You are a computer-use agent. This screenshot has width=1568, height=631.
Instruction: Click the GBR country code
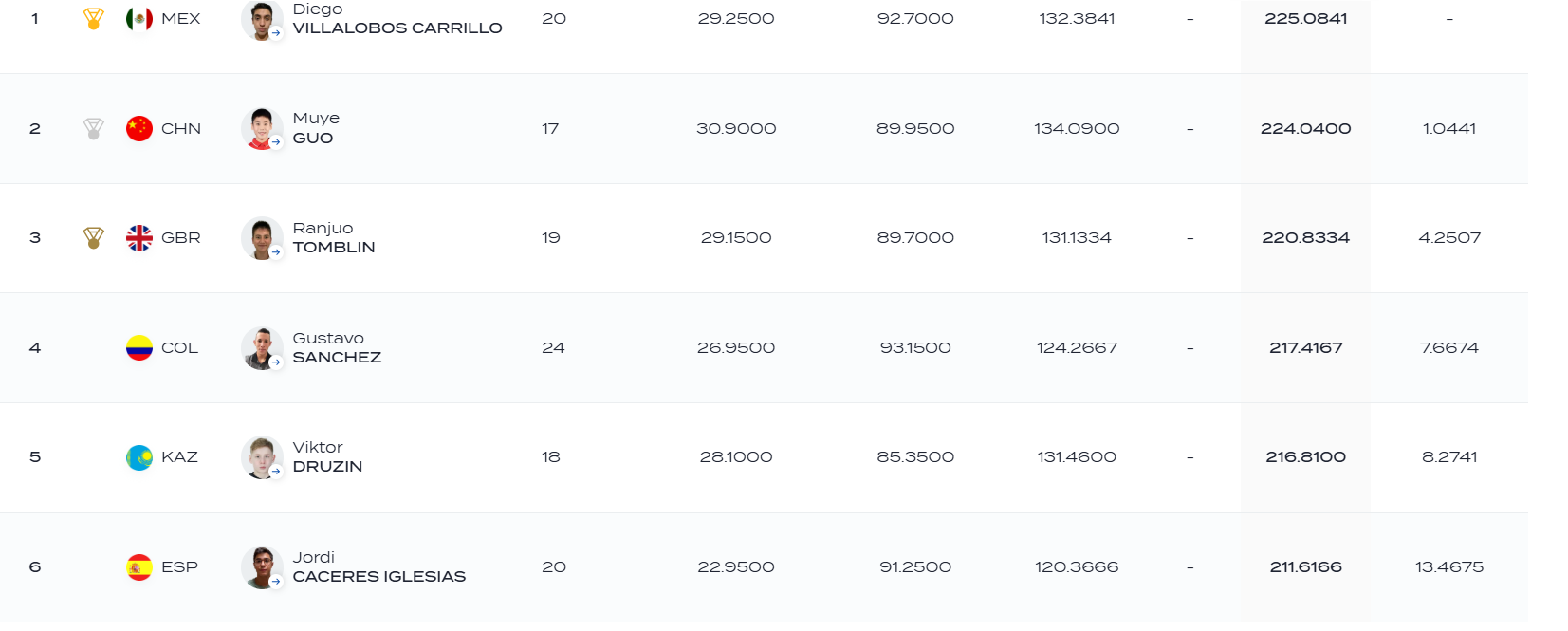pos(181,238)
